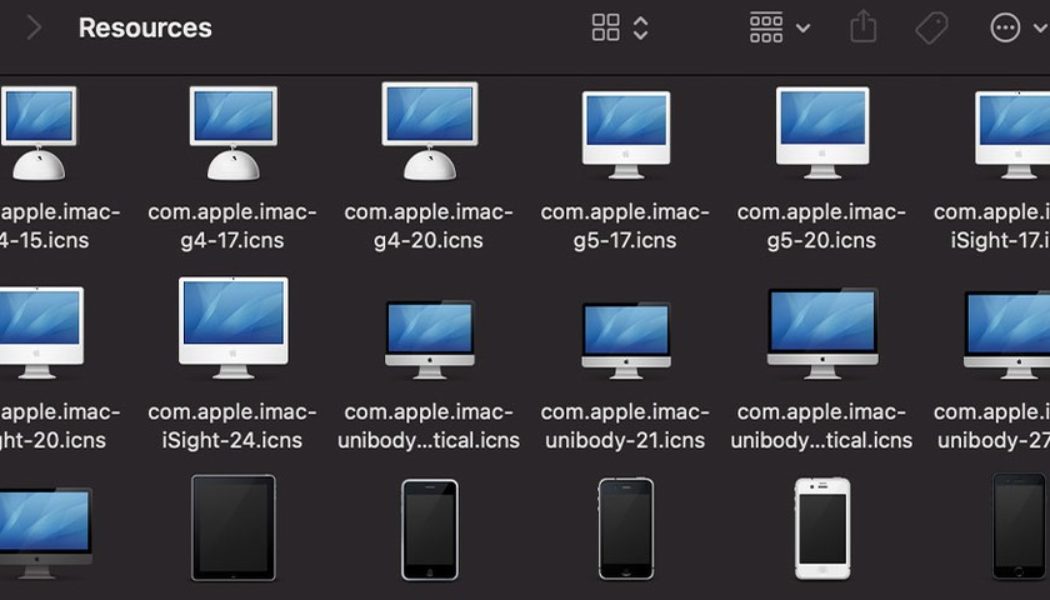Click the com.apple.imac-g5-17.icns filename label
The width and height of the screenshot is (1050, 600).
tap(624, 226)
